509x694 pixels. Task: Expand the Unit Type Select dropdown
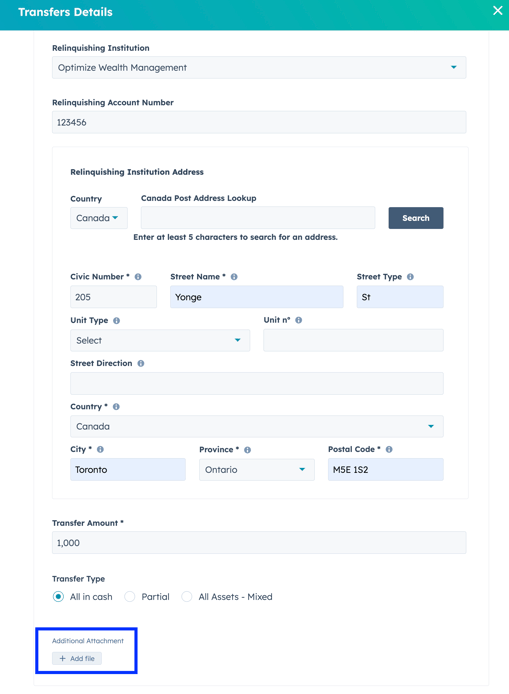click(160, 340)
